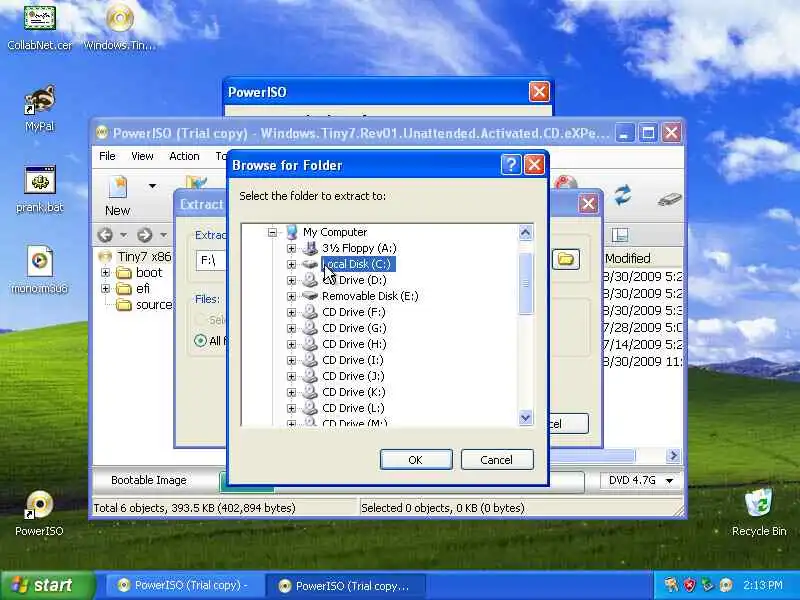Select the prank.bat desktop file
Screen dimensions: 800x600
(x=39, y=189)
